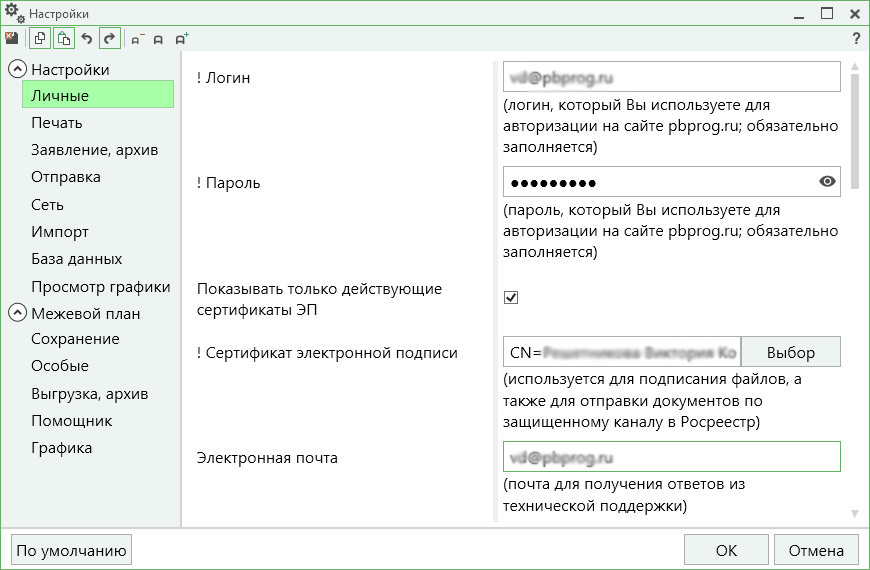Open the Сохранение item under Межевой план

pos(75,339)
